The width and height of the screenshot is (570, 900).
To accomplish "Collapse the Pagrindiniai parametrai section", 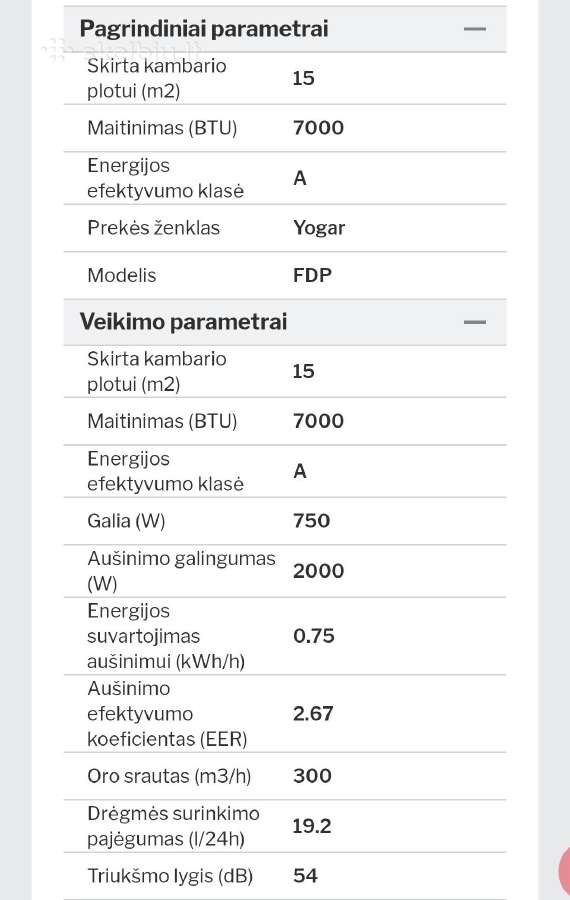I will (474, 29).
